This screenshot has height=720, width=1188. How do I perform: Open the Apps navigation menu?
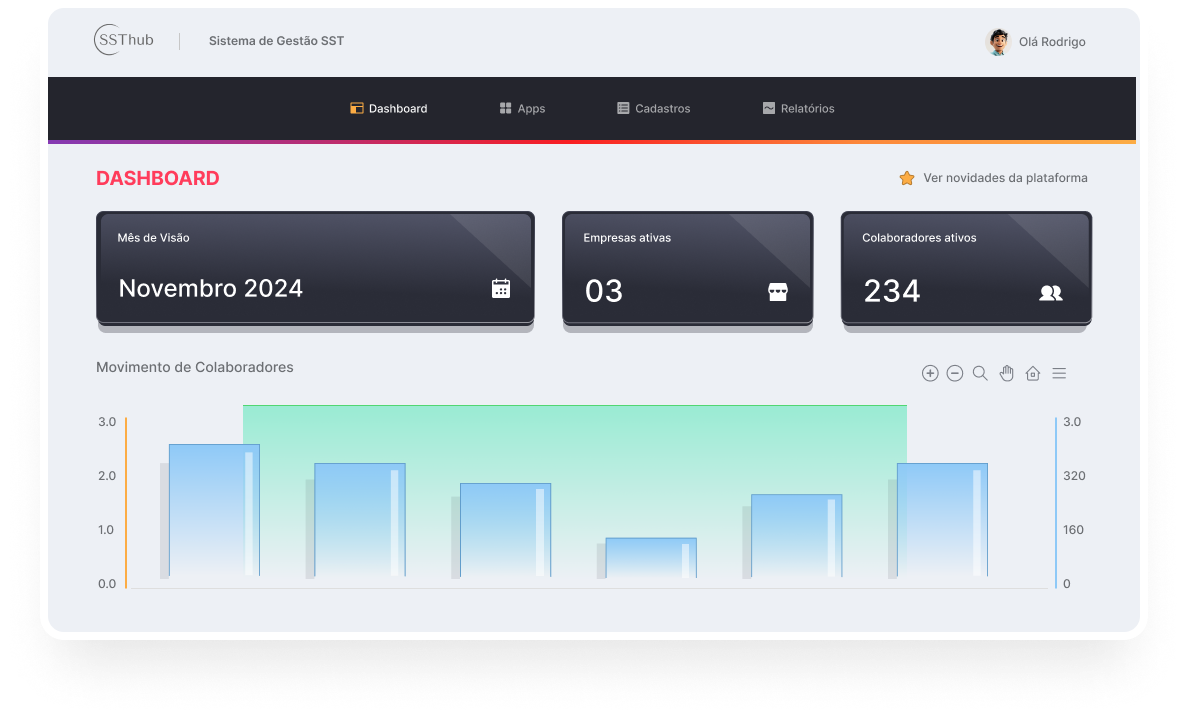click(522, 108)
